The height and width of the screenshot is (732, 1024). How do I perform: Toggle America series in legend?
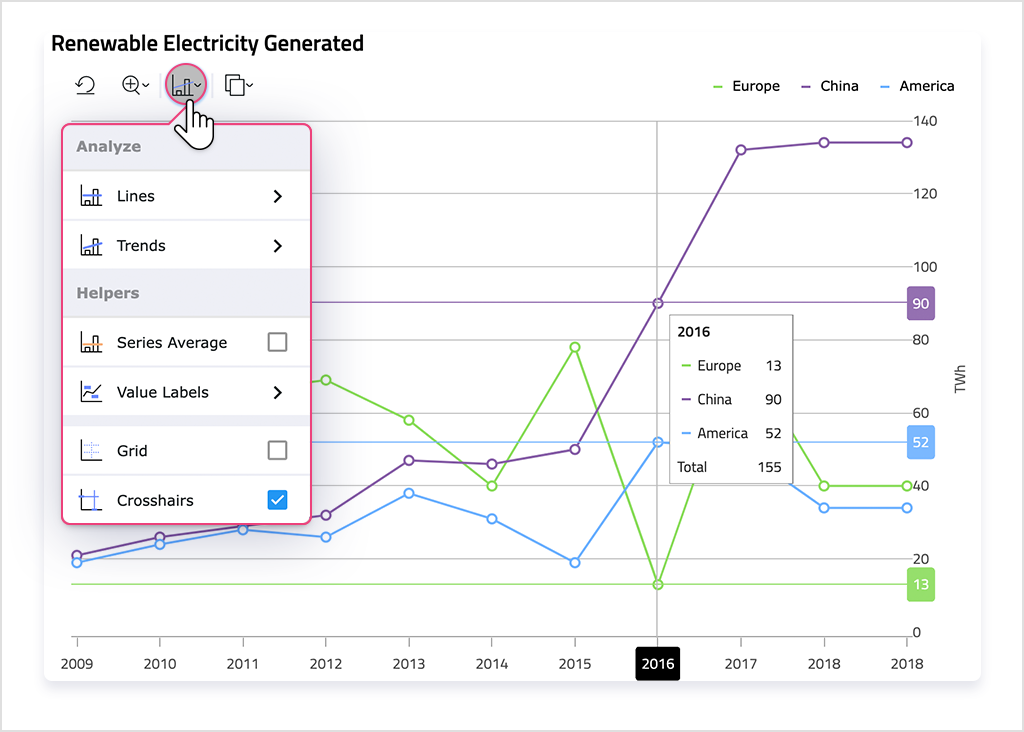(x=917, y=86)
